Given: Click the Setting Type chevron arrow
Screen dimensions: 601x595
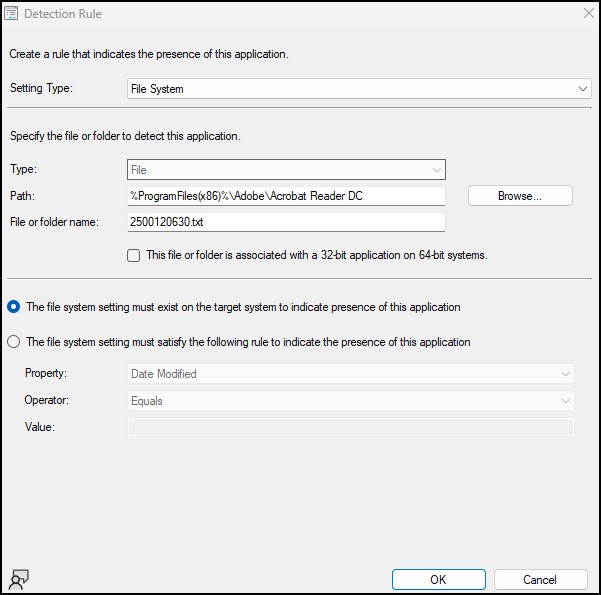Looking at the screenshot, I should [583, 89].
